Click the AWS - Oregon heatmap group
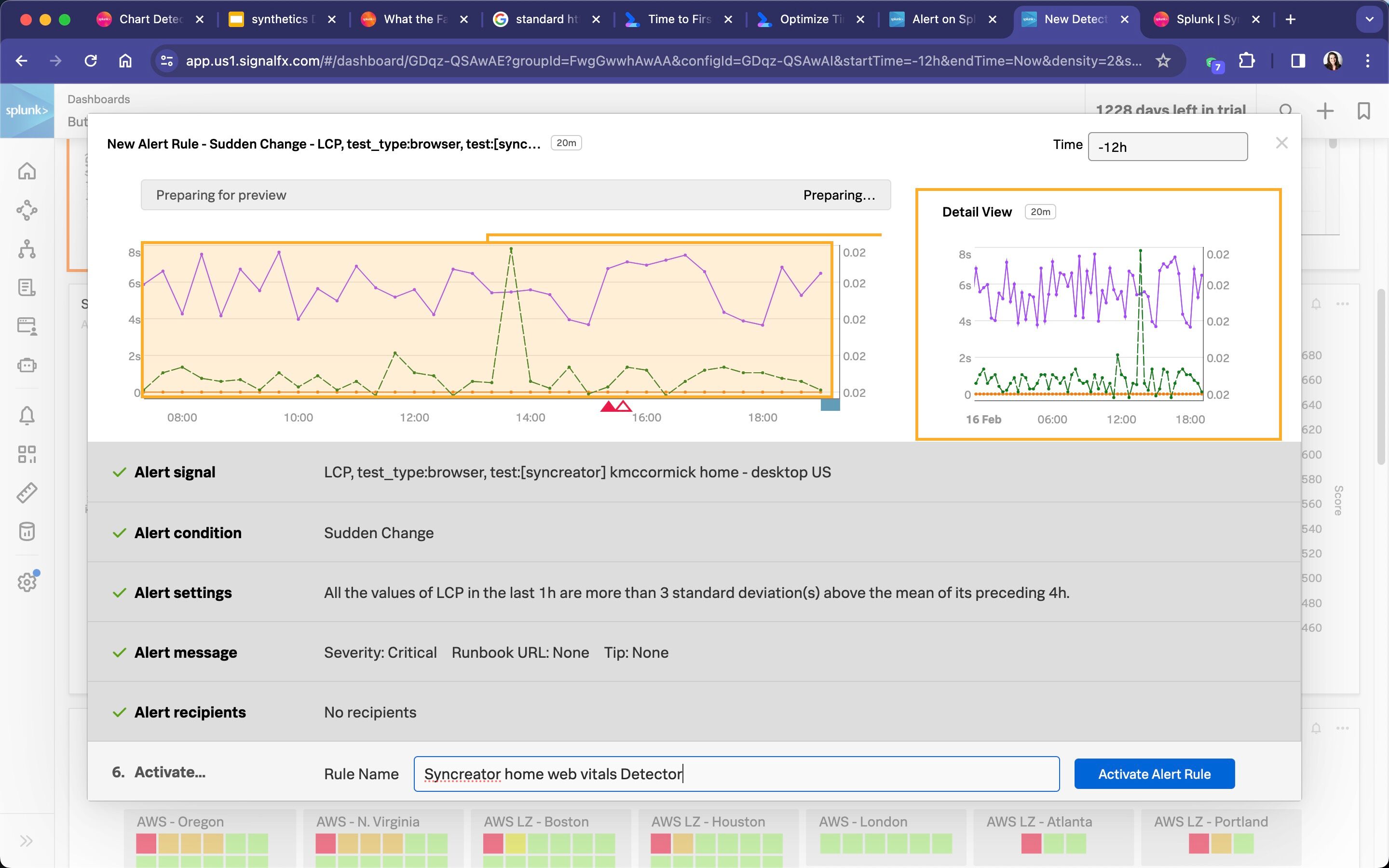 click(x=210, y=838)
